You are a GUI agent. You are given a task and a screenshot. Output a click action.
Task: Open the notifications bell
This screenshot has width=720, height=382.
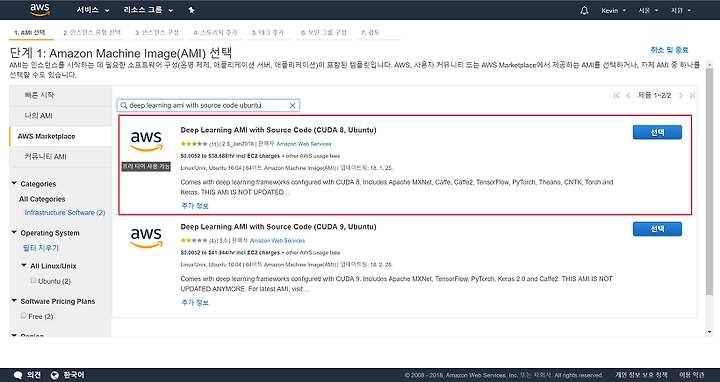click(584, 10)
